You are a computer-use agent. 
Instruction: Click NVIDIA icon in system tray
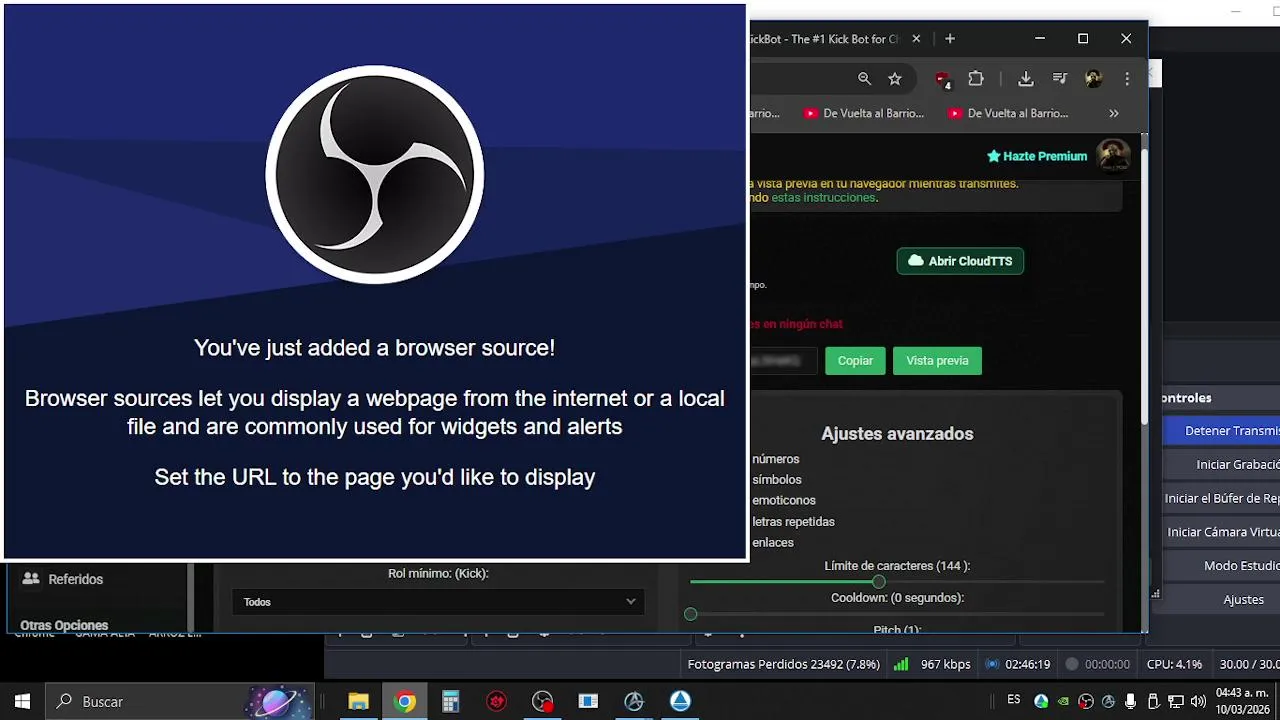coord(1064,701)
